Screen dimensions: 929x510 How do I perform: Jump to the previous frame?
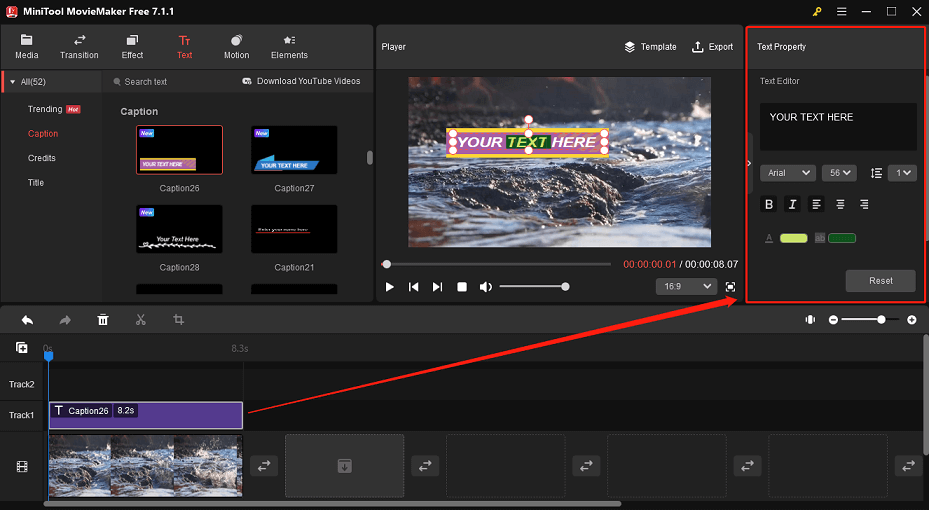pos(414,287)
